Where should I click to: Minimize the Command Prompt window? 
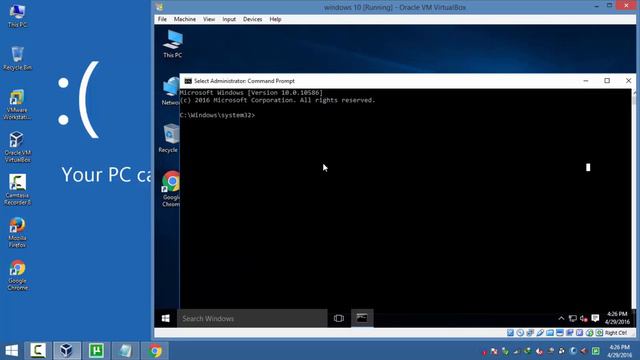click(586, 81)
